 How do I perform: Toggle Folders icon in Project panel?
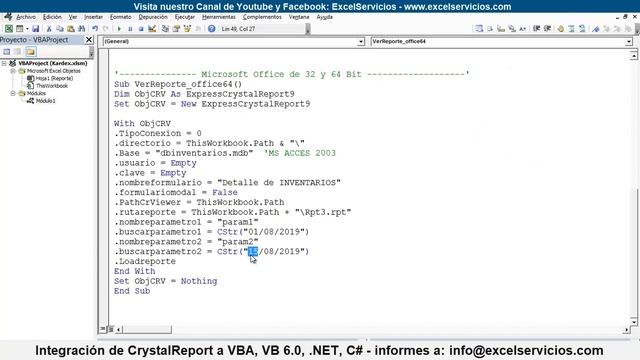[x=31, y=52]
